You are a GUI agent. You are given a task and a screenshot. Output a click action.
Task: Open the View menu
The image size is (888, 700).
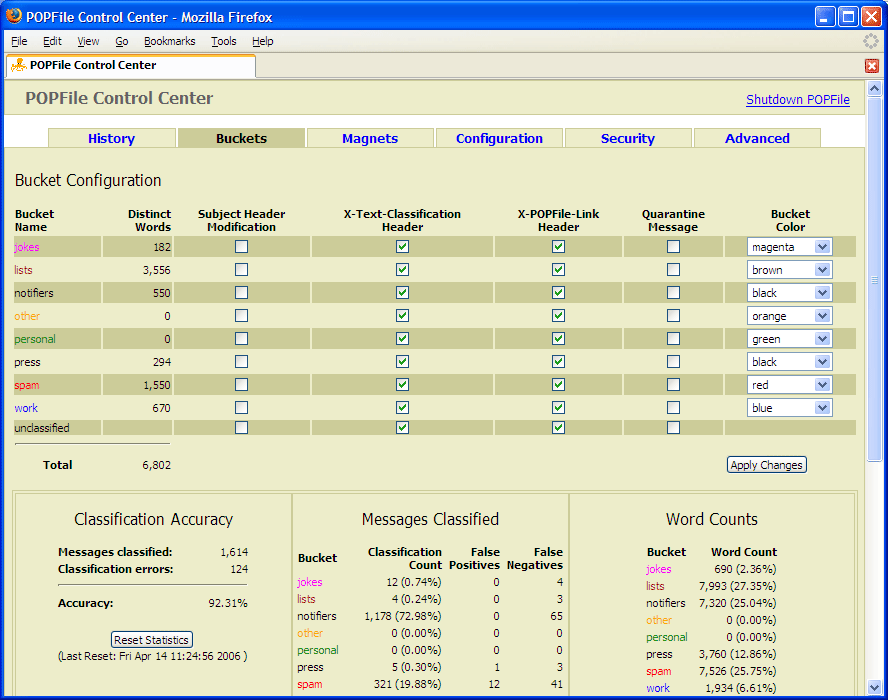point(88,41)
